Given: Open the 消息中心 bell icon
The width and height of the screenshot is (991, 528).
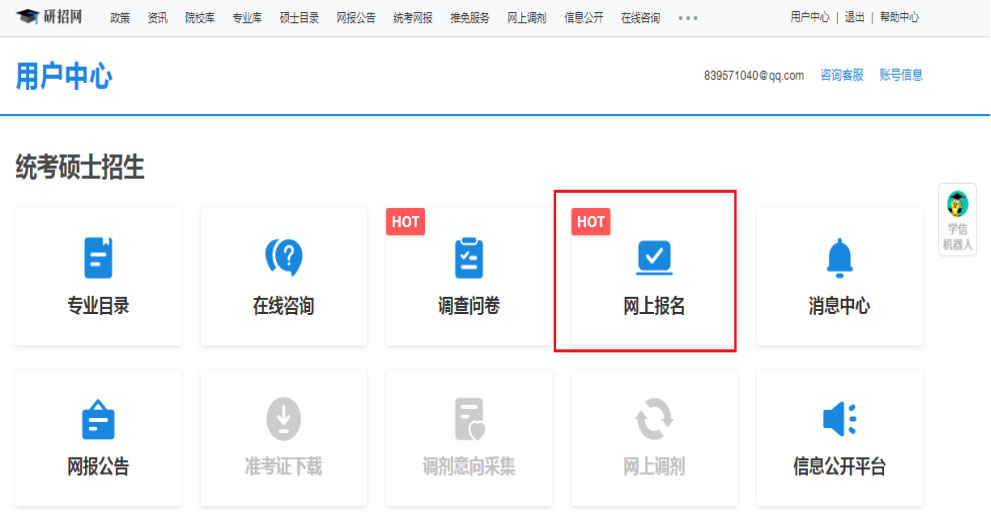Looking at the screenshot, I should tap(839, 258).
